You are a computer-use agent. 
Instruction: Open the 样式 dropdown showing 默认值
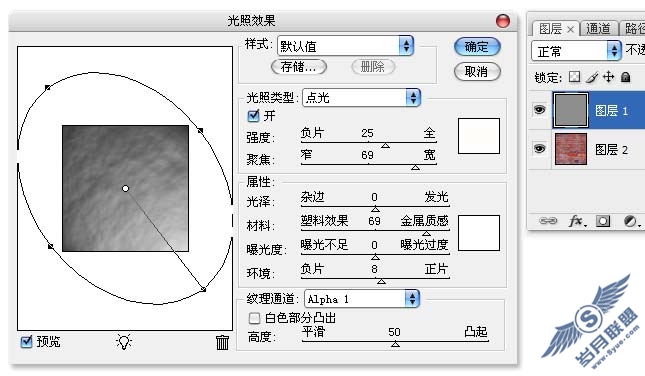[x=346, y=46]
